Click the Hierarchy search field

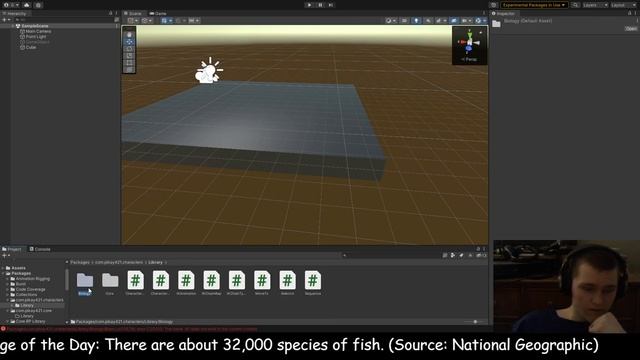click(x=65, y=20)
